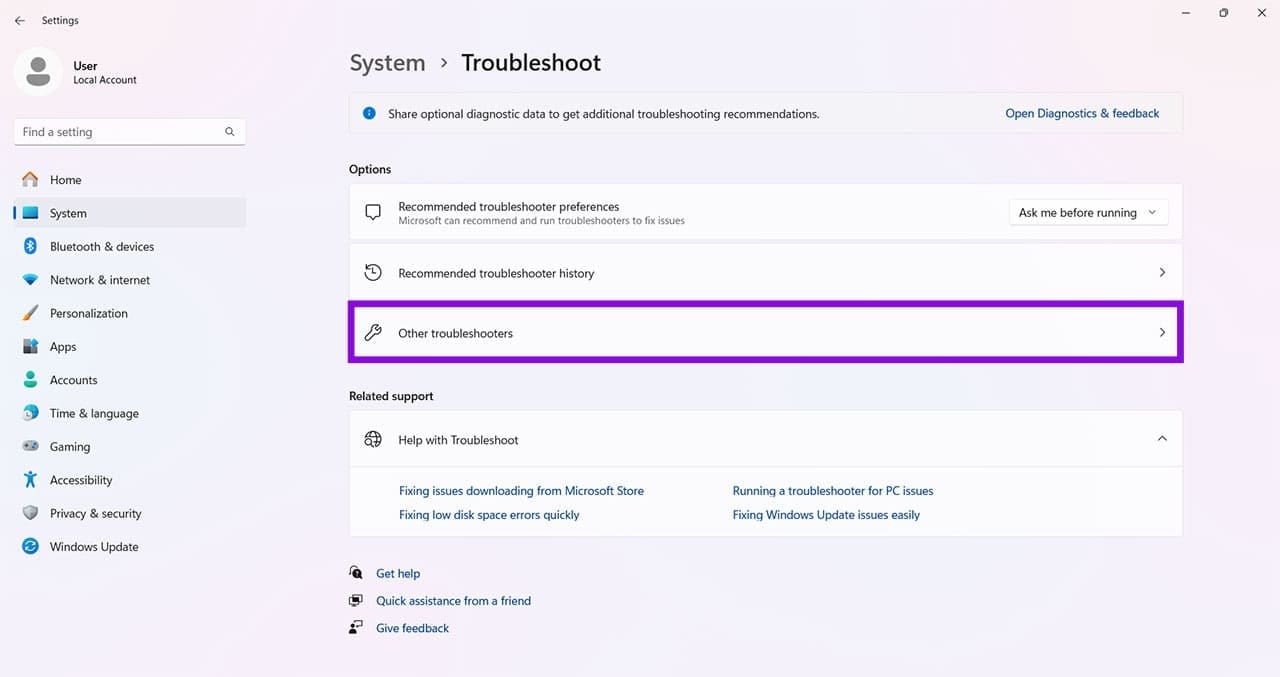Open Diagnostics & feedback link

click(1082, 114)
